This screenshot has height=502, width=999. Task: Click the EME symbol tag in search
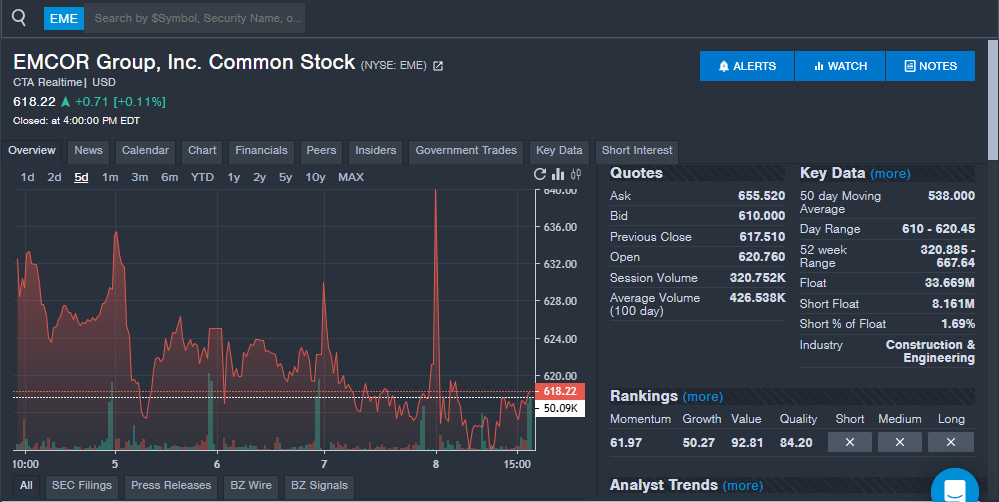64,18
